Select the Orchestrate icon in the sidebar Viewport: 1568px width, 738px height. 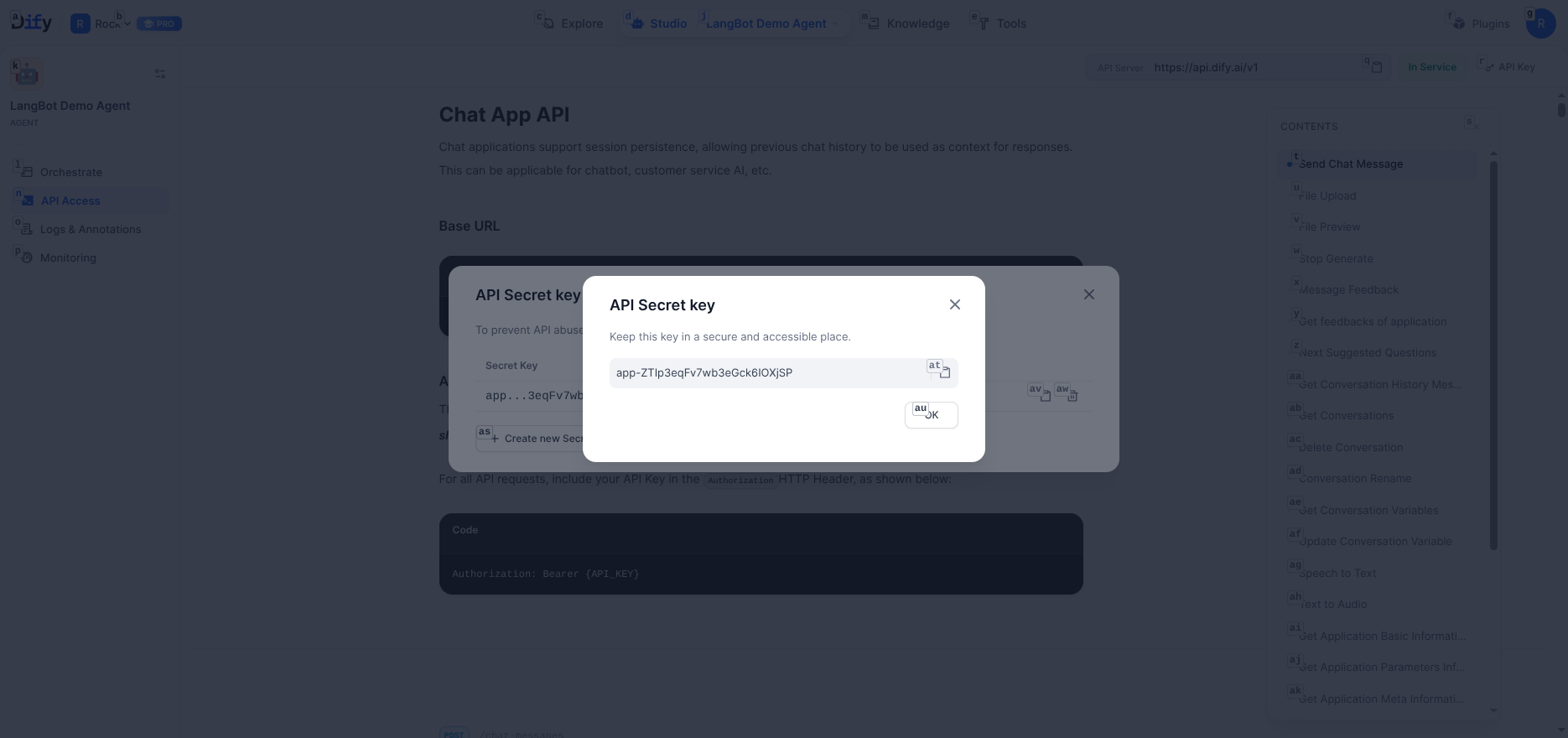[26, 172]
